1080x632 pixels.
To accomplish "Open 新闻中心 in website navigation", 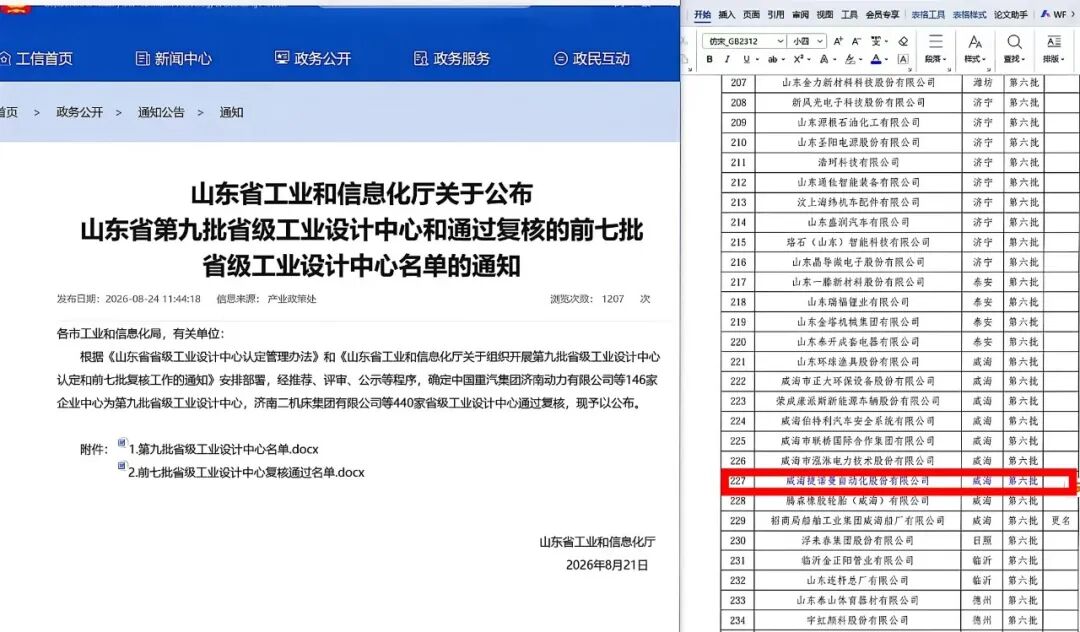I will [174, 59].
